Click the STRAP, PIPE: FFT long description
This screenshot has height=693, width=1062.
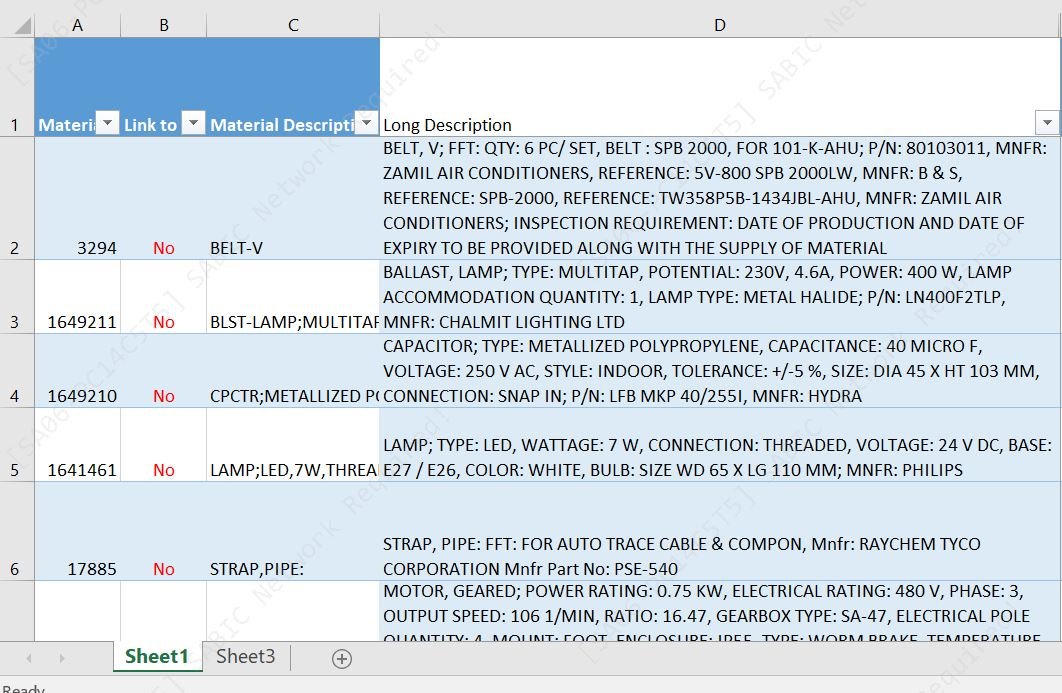(719, 531)
